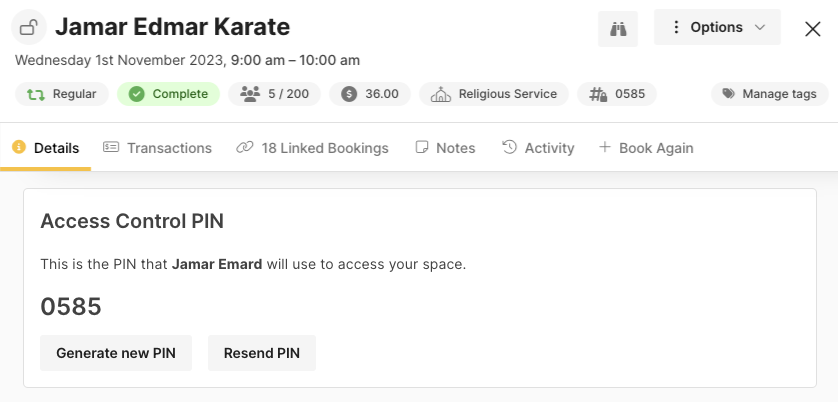Go to the Notes tab
Image resolution: width=838 pixels, height=402 pixels.
pos(444,148)
